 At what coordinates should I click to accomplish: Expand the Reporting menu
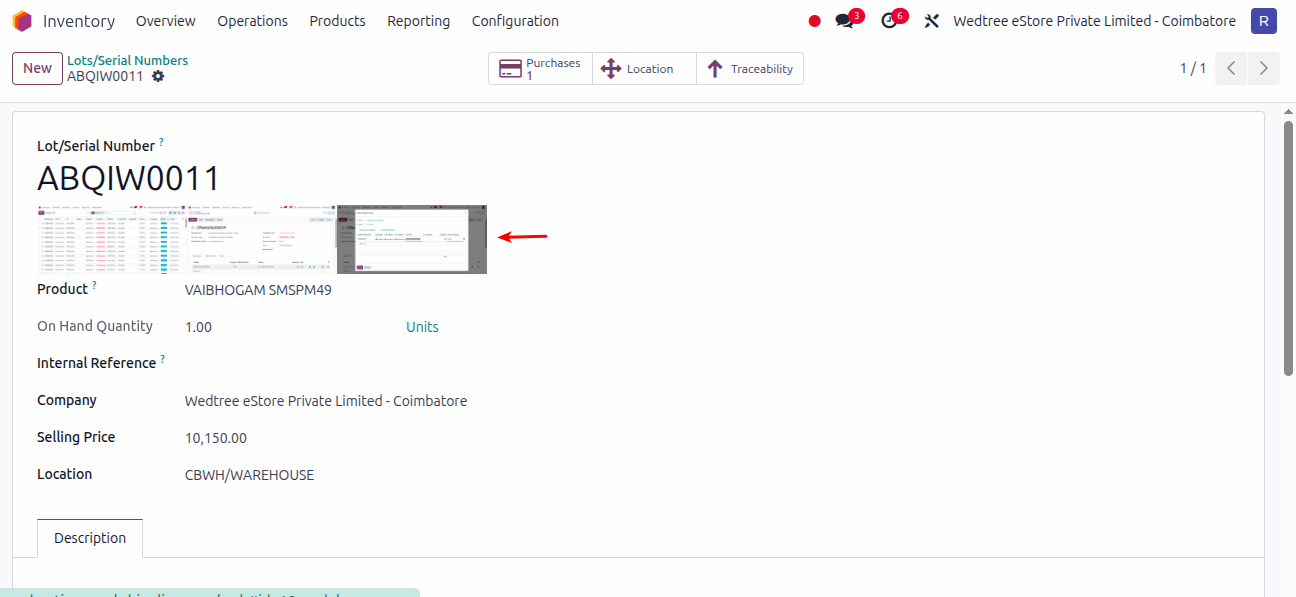[x=418, y=21]
